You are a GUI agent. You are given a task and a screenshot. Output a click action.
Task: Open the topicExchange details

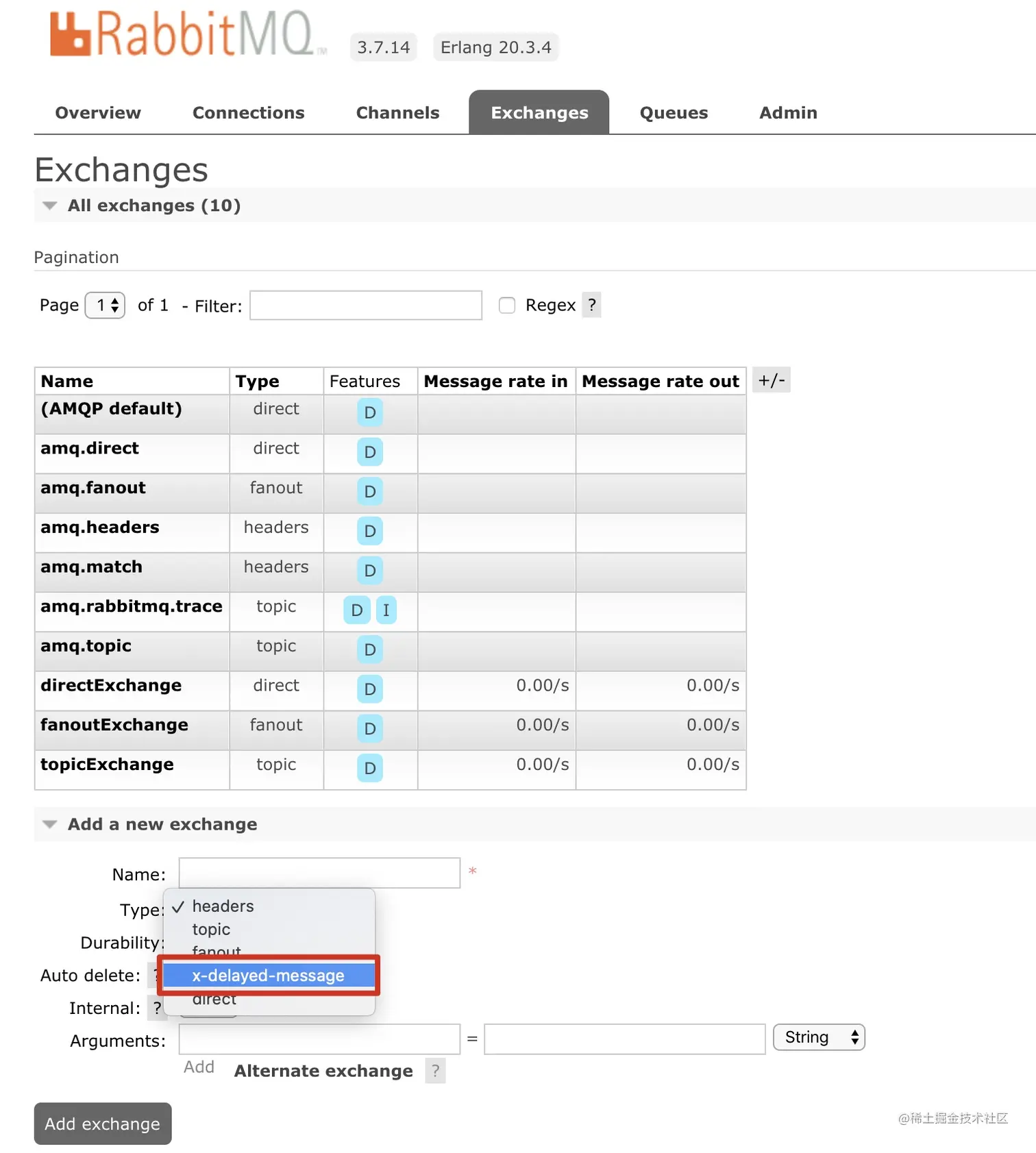107,765
